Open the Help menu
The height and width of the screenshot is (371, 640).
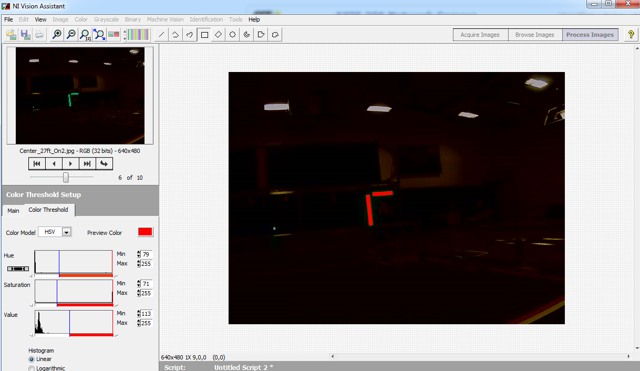[254, 20]
